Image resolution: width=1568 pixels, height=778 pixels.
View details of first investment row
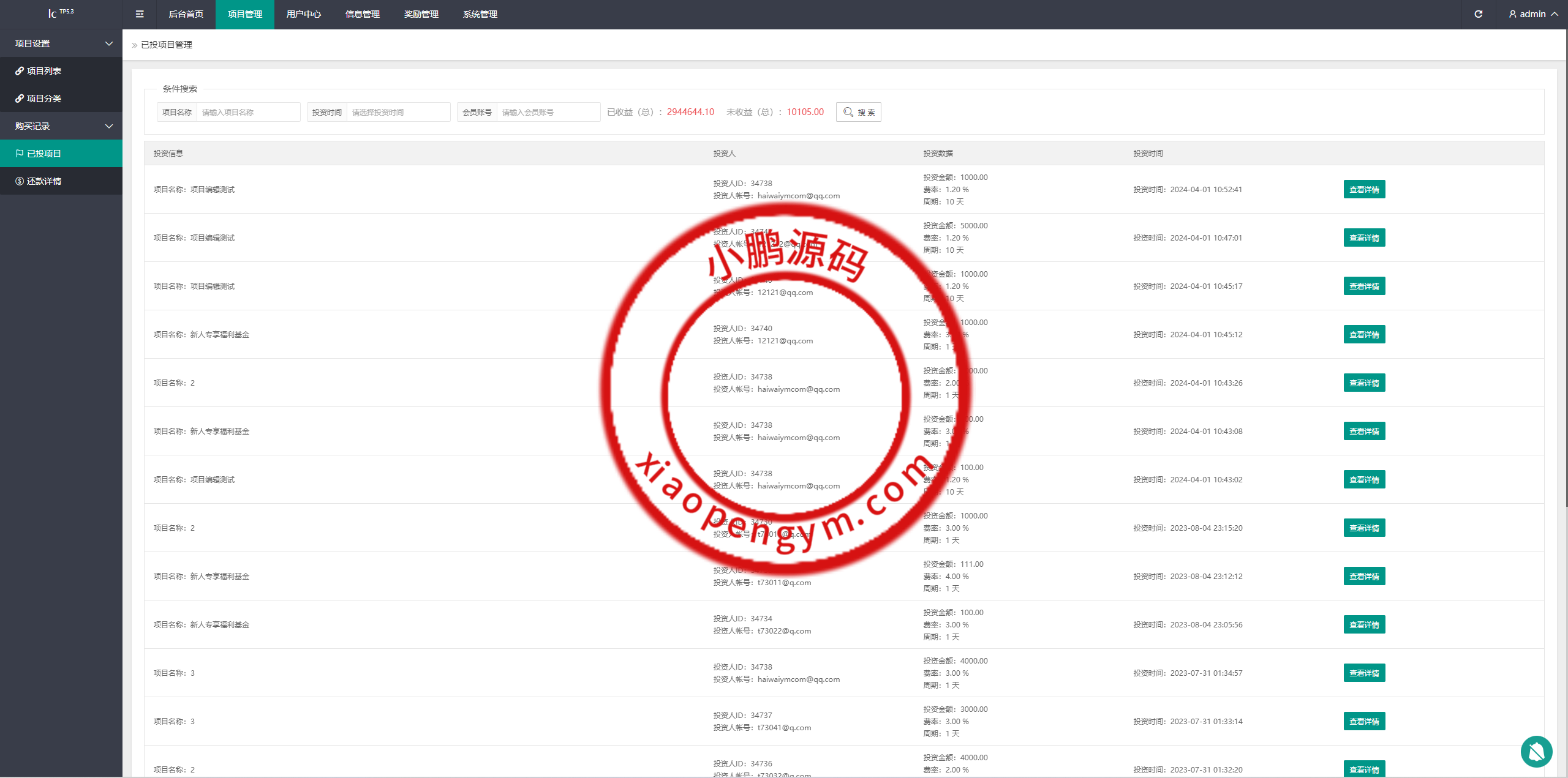point(1364,190)
